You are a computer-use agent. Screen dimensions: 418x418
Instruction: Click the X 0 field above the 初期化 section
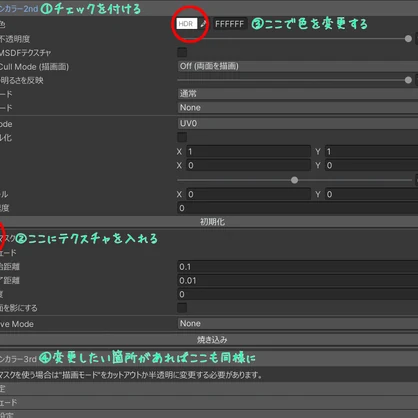click(x=248, y=194)
